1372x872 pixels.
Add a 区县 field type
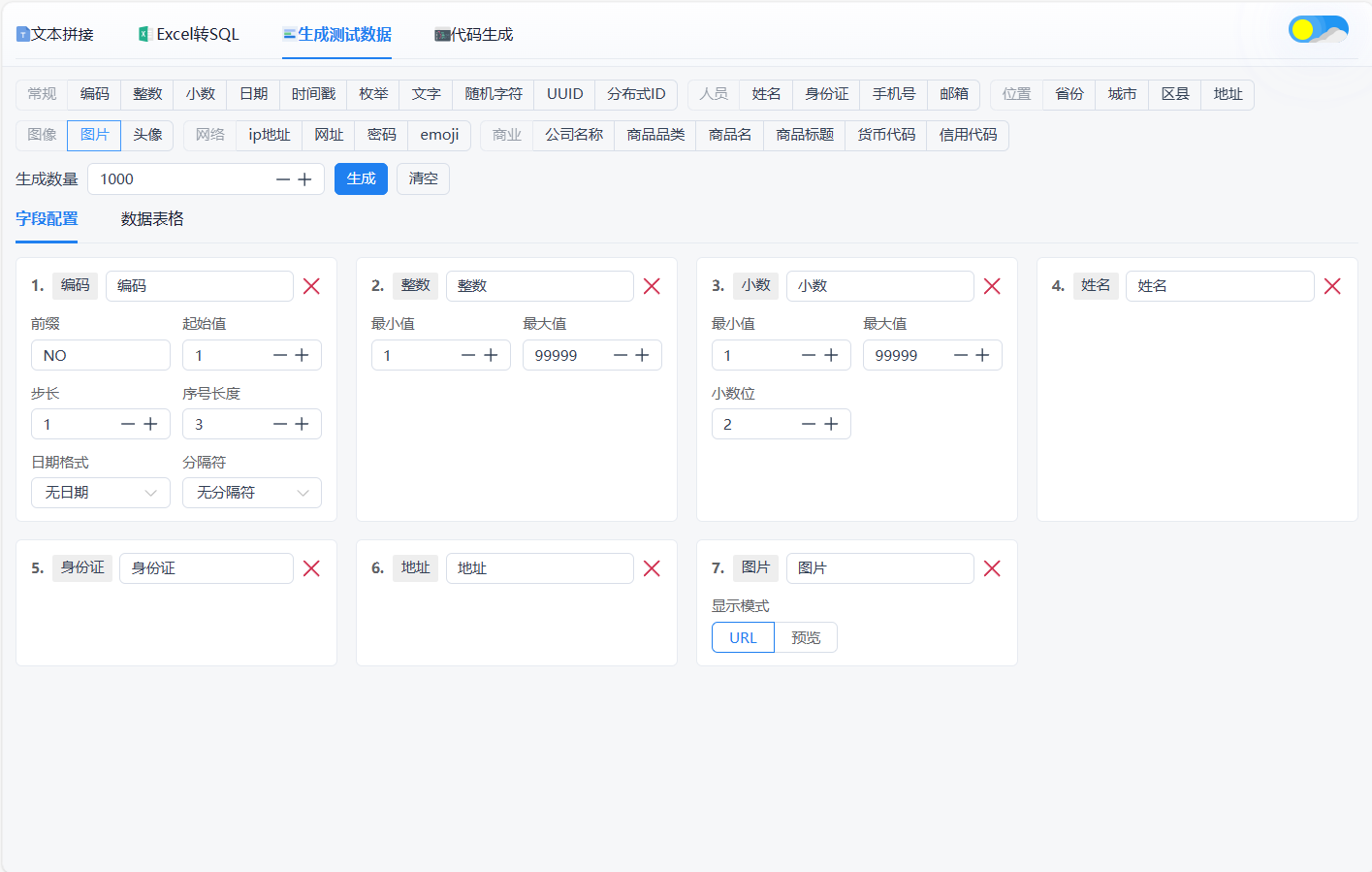(x=1175, y=94)
